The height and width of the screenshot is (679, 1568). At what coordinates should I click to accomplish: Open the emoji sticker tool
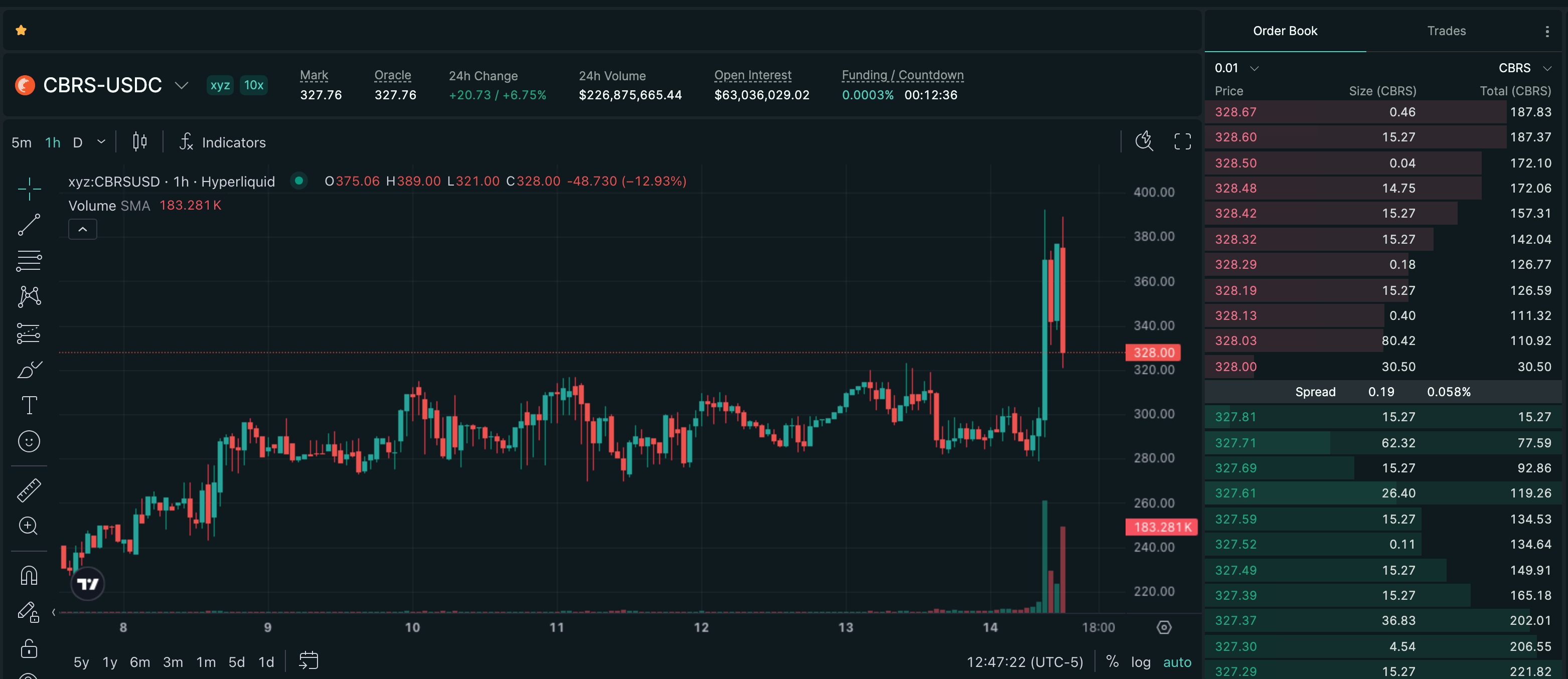[29, 441]
